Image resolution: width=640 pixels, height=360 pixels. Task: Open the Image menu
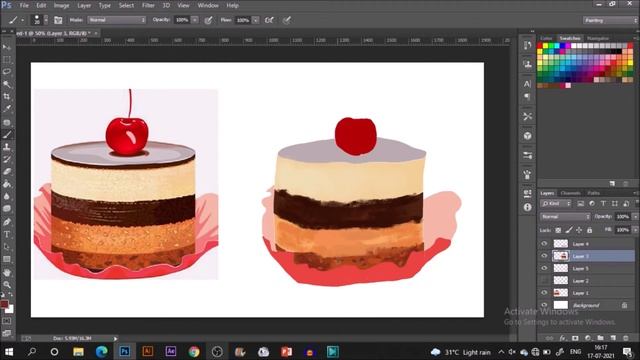(62, 5)
